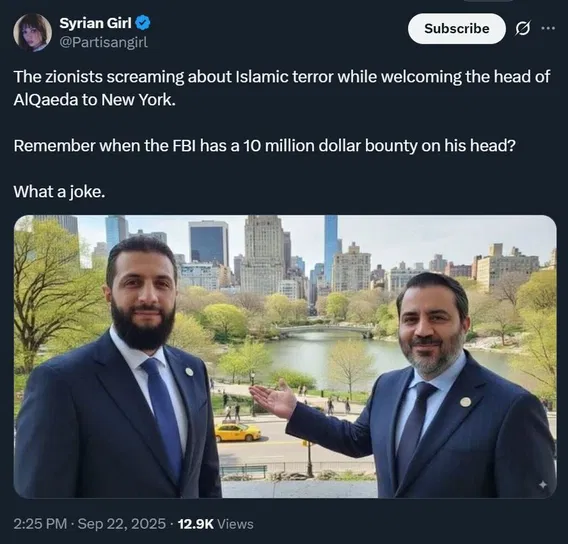
Task: Open the attached Central Park photo
Action: click(285, 356)
